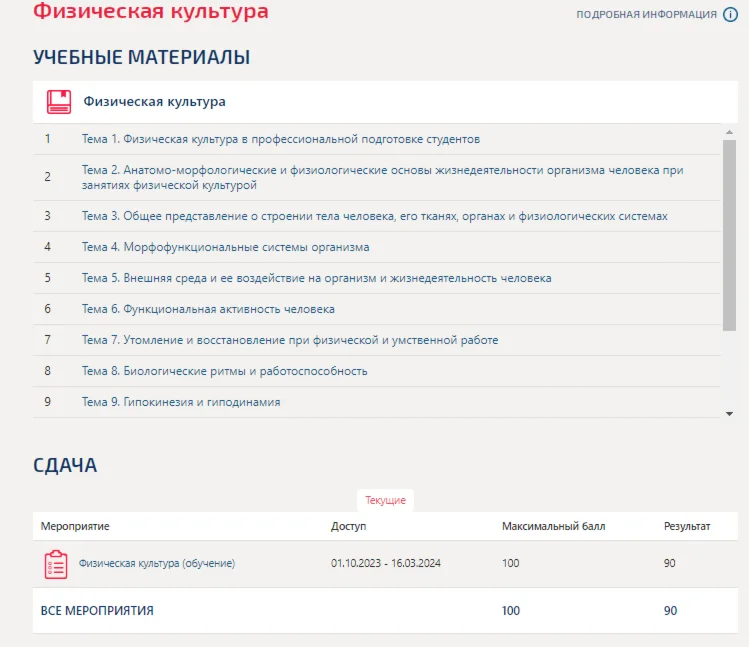Click the clipboard icon beside Физическая культура (обучение)

pos(56,564)
